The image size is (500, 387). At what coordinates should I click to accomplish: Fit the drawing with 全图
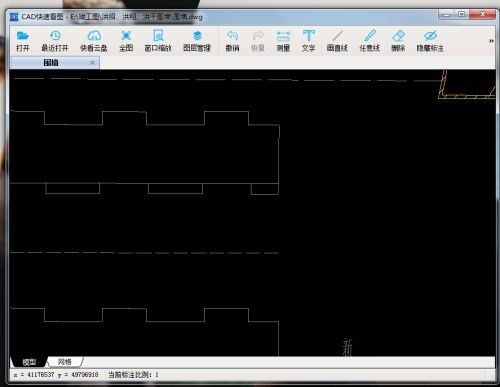coord(126,41)
